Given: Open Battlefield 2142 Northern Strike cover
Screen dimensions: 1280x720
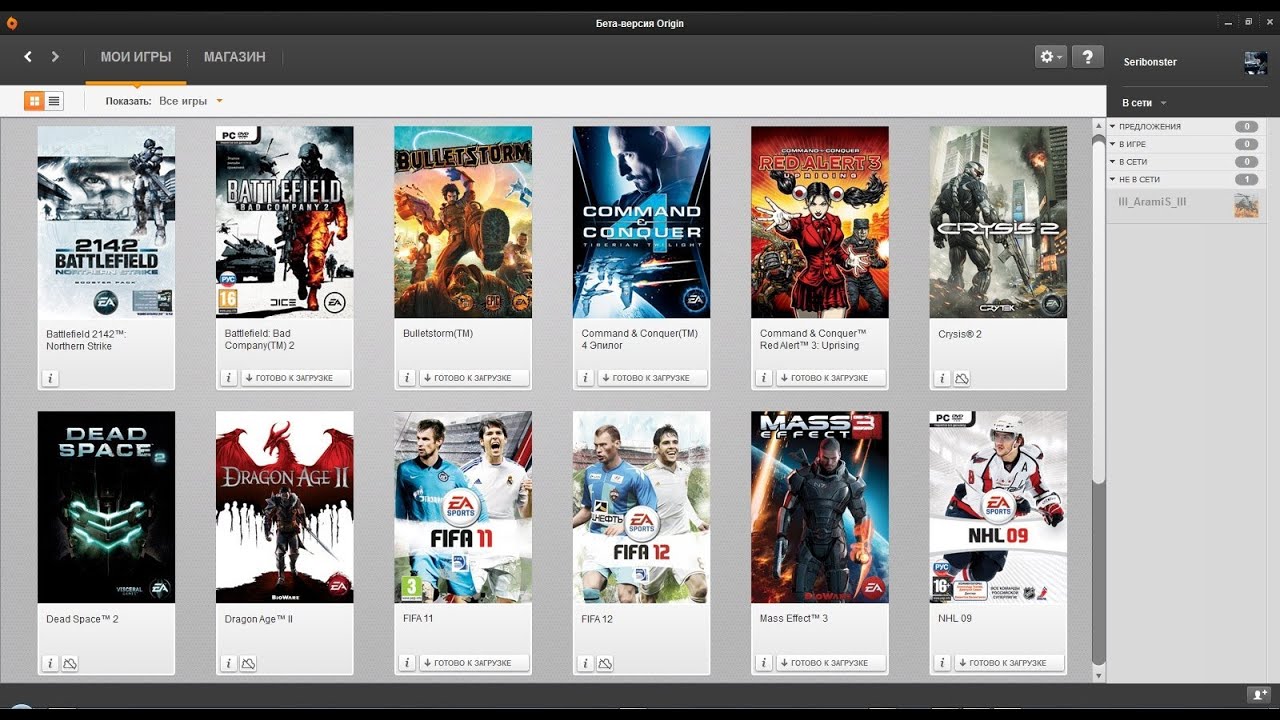Looking at the screenshot, I should pos(106,222).
